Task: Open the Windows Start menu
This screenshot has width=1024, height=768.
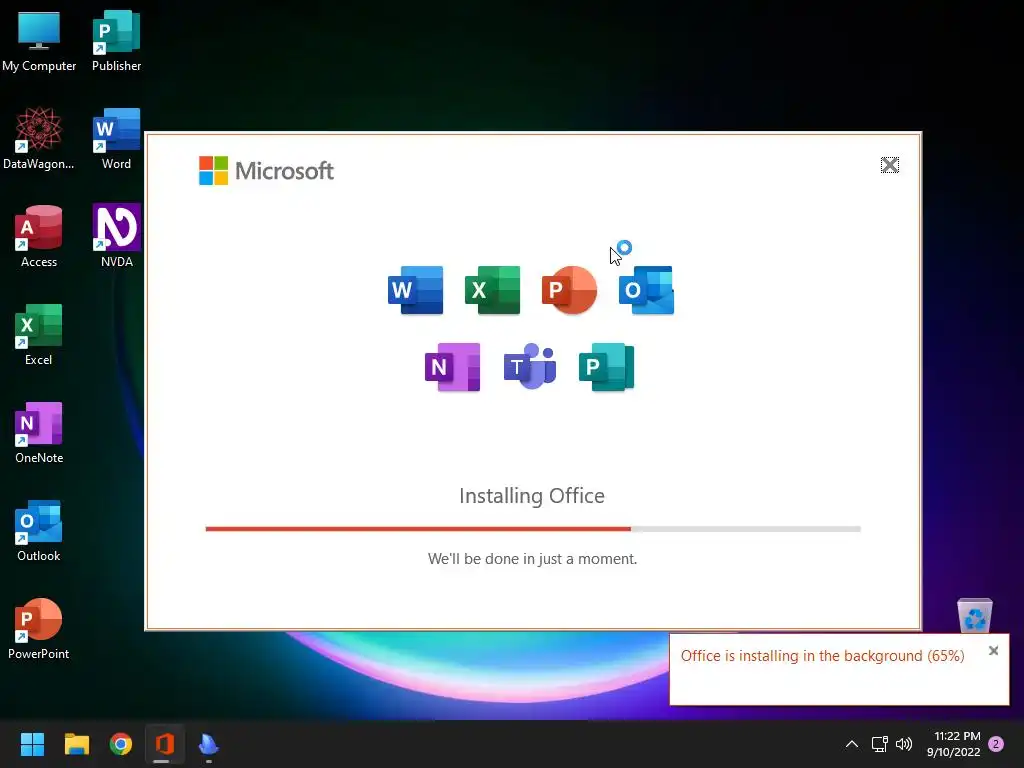Action: (x=32, y=744)
